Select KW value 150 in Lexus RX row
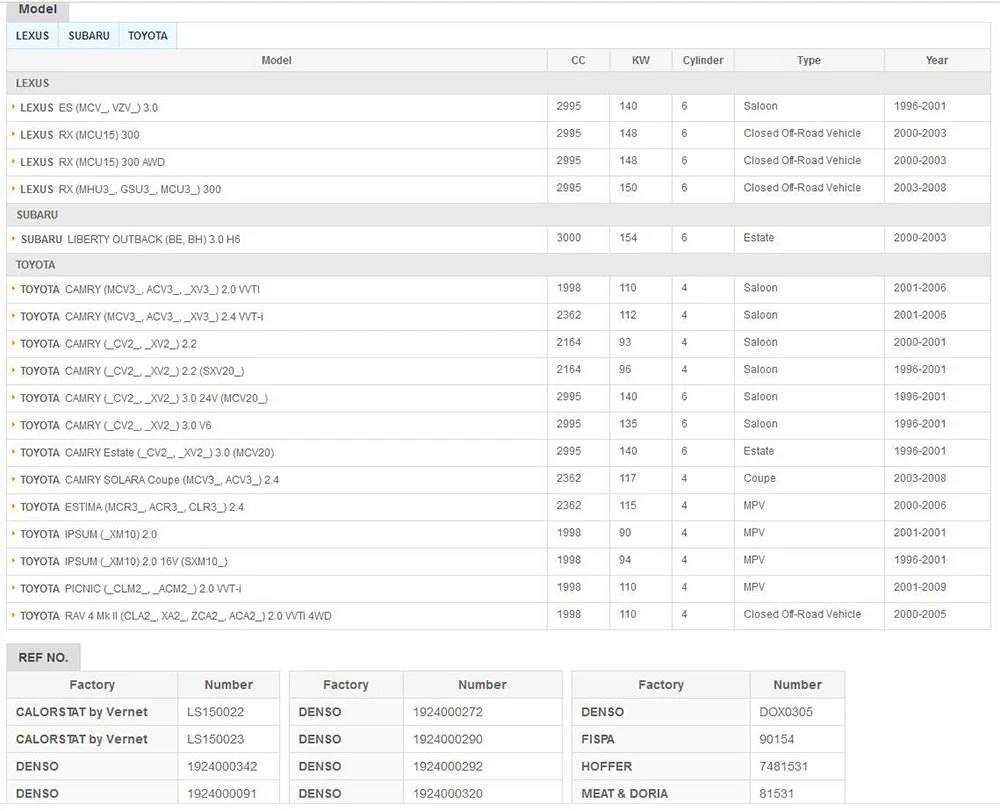Screen dimensions: 1000x811 click(x=628, y=188)
